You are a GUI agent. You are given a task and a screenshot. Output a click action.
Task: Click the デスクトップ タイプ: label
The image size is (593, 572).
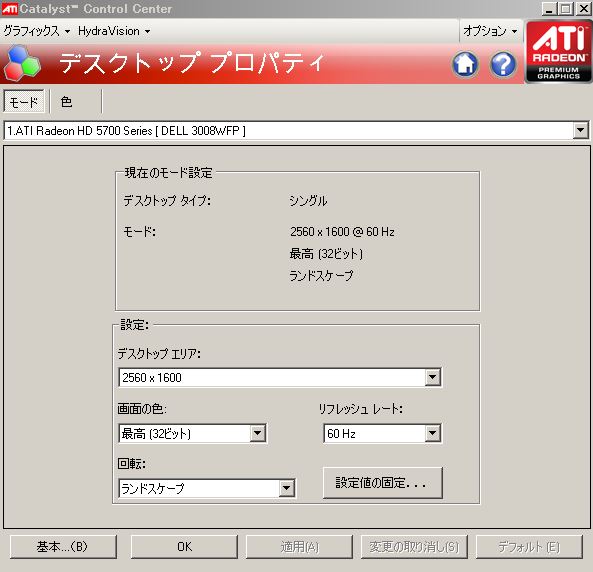coord(167,201)
